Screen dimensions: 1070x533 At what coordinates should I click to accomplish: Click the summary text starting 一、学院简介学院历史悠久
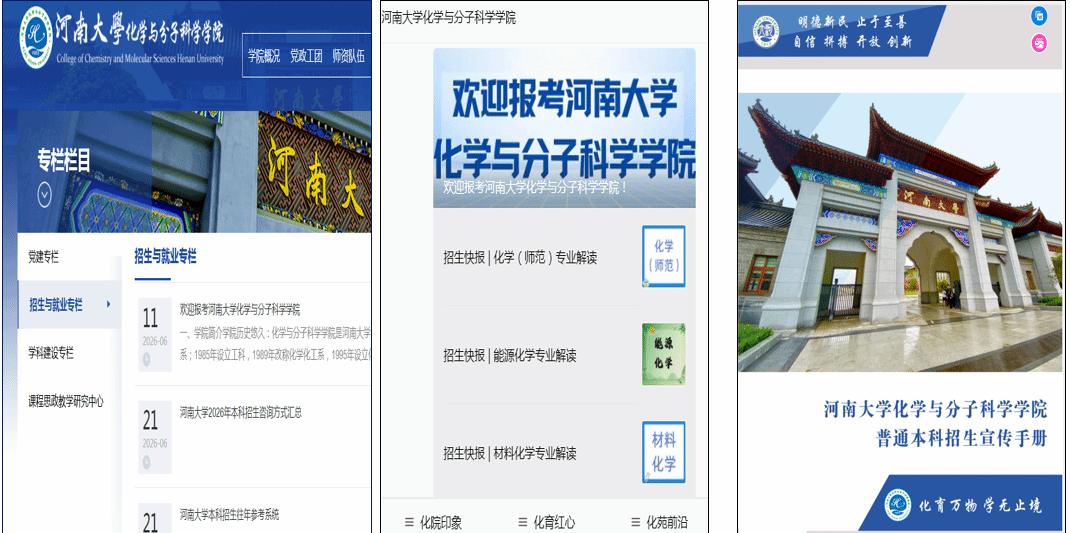coord(275,334)
